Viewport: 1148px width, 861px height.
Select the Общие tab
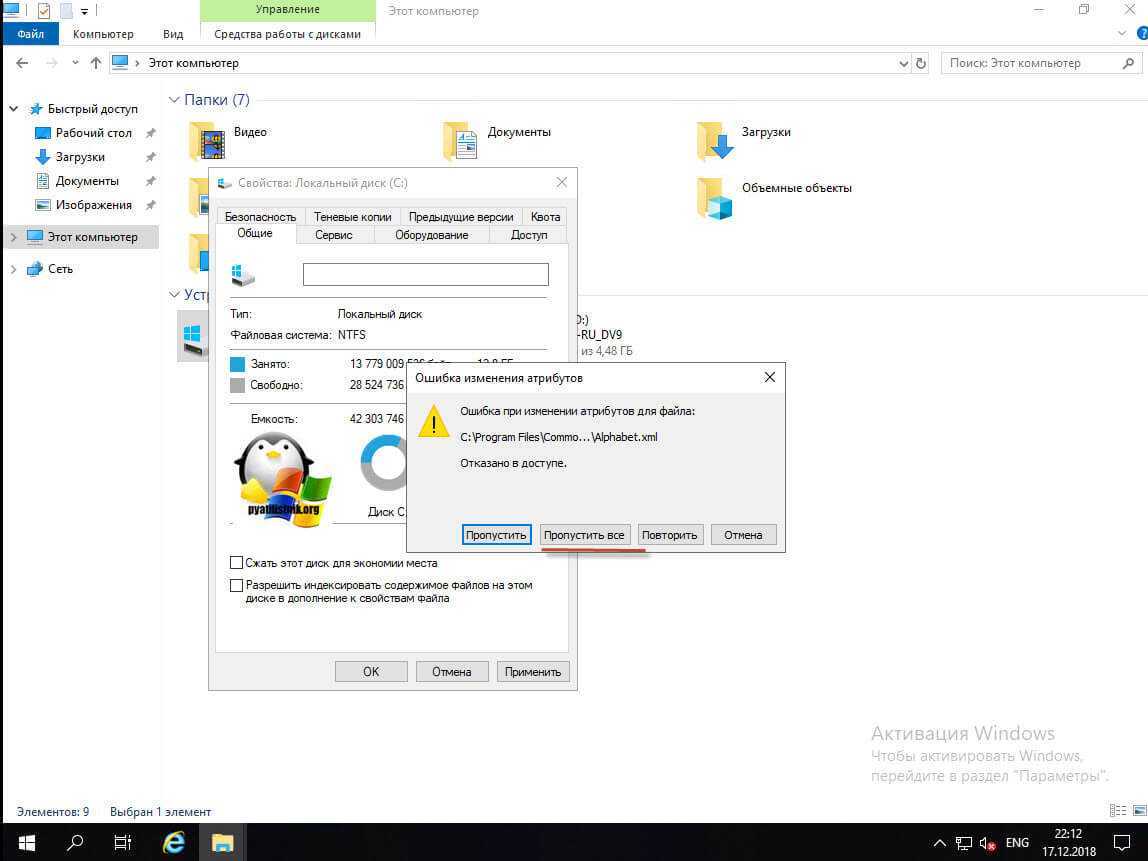click(255, 234)
